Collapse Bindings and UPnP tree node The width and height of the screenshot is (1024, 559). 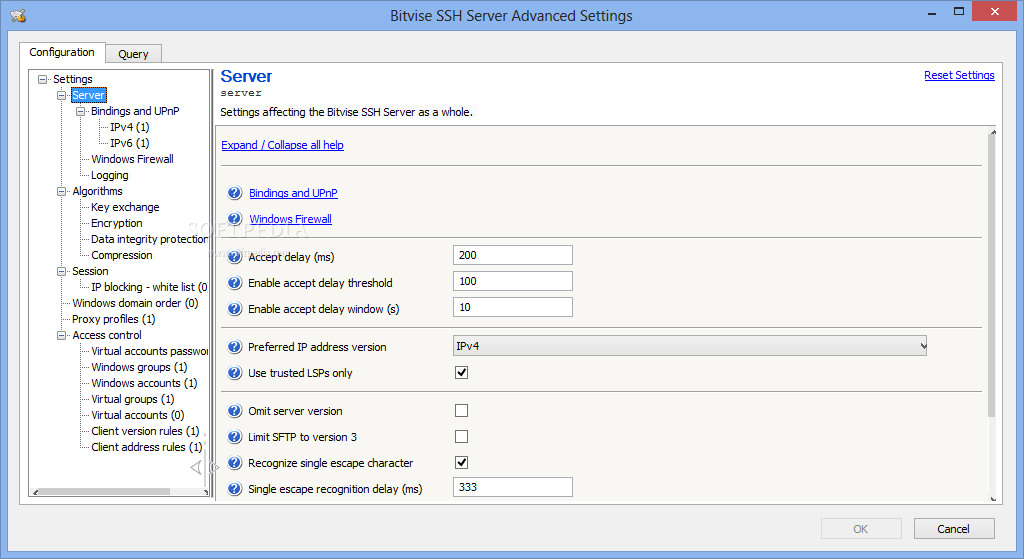[x=80, y=111]
